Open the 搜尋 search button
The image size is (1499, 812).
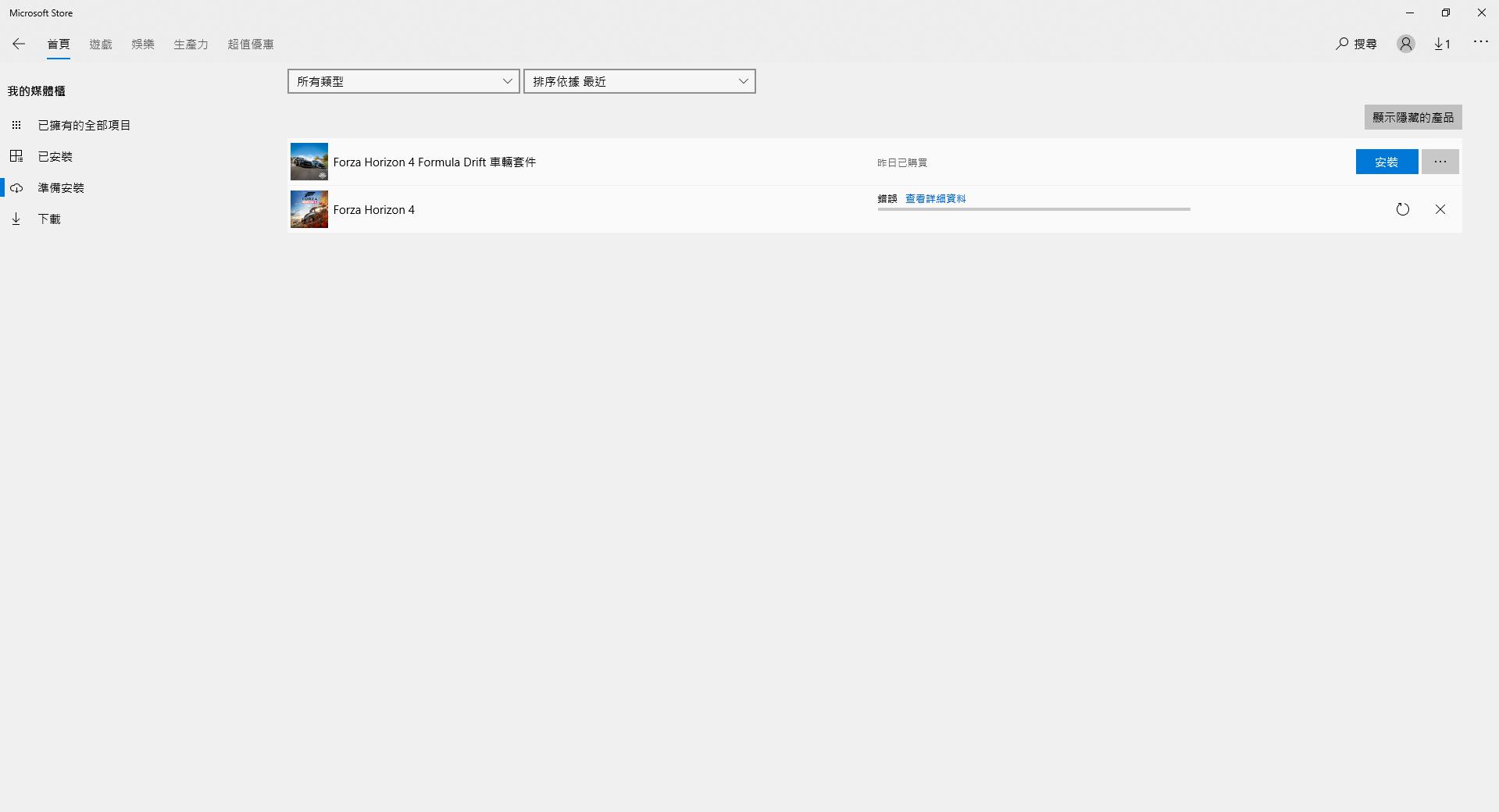tap(1356, 44)
